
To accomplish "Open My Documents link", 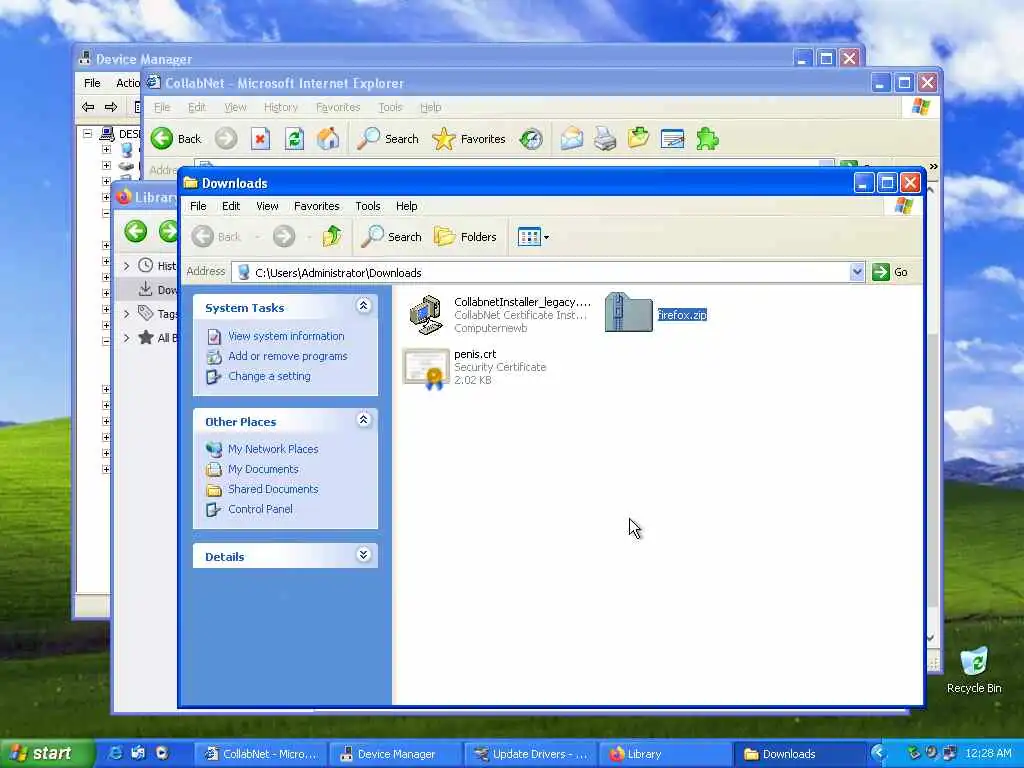I will pos(263,469).
